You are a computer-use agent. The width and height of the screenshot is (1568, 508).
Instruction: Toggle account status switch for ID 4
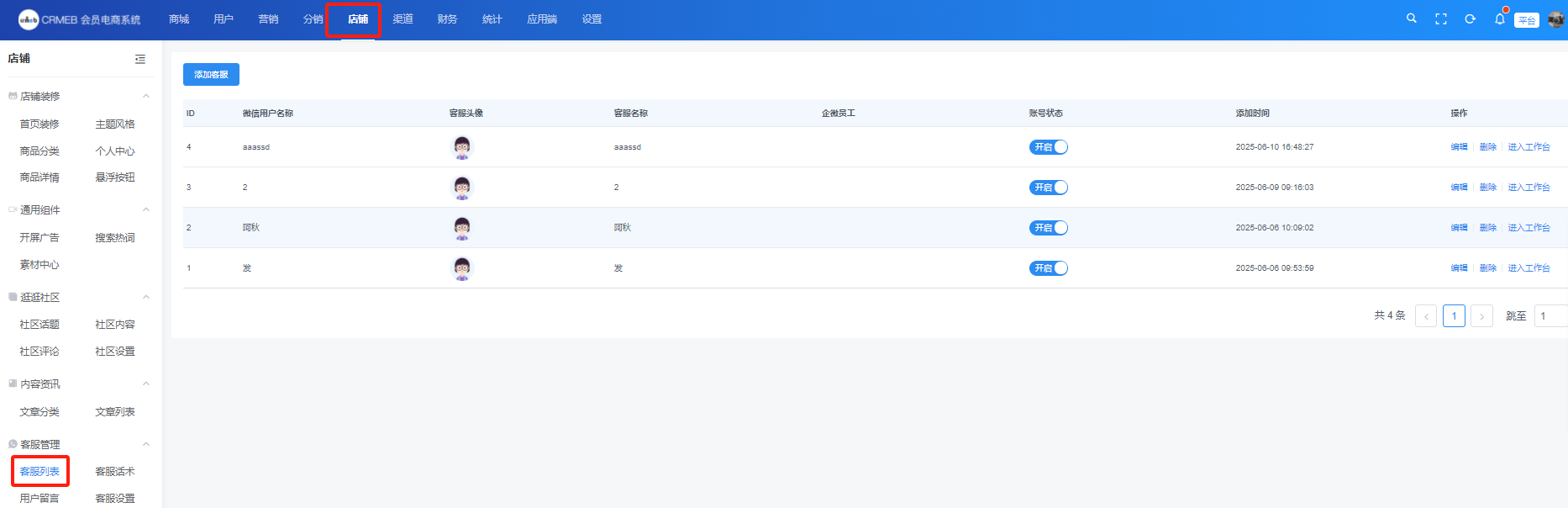1048,147
